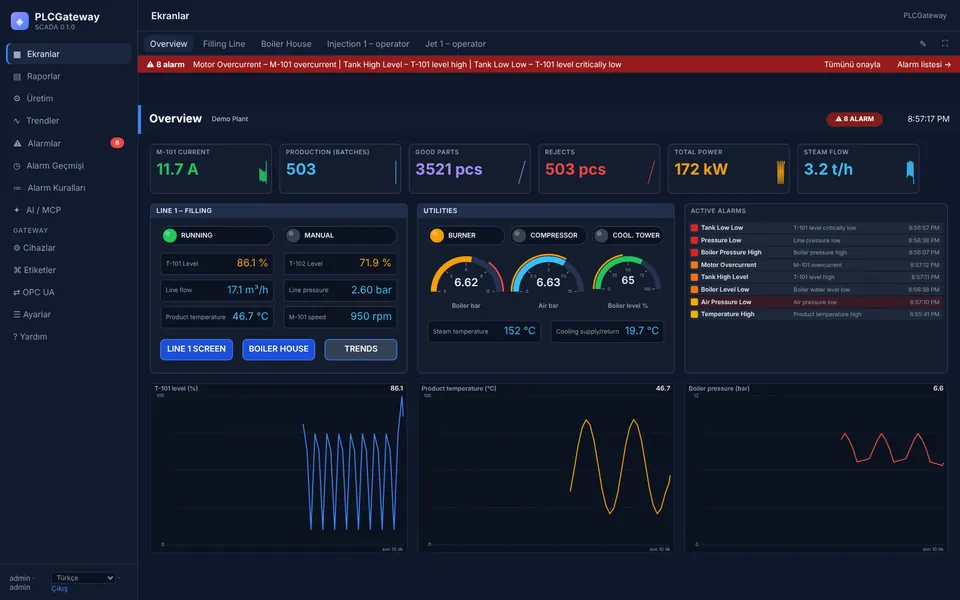
Task: Open Alarm Geçmişi via its clock icon
Action: point(17,166)
